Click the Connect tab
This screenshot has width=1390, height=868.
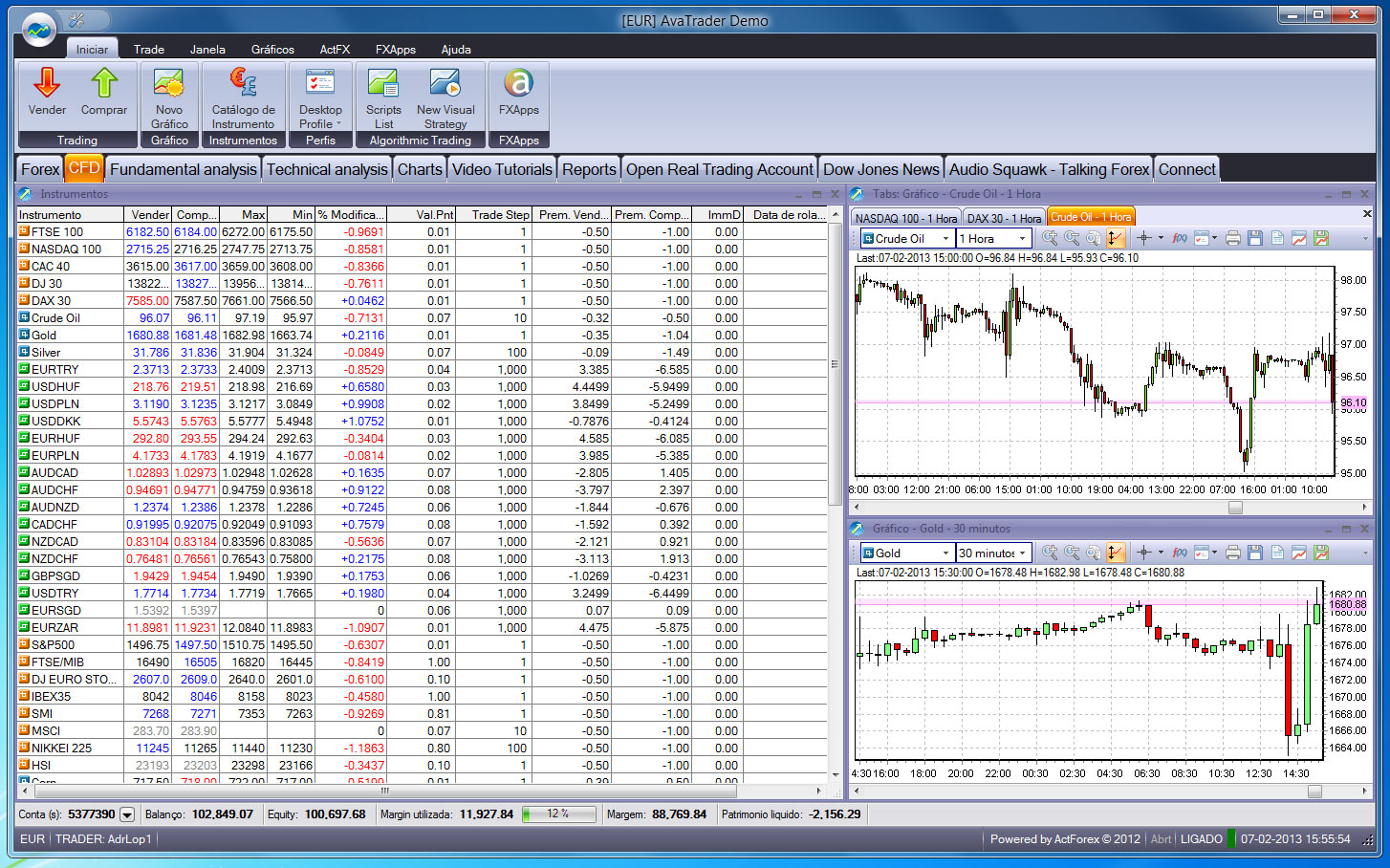[x=1186, y=169]
